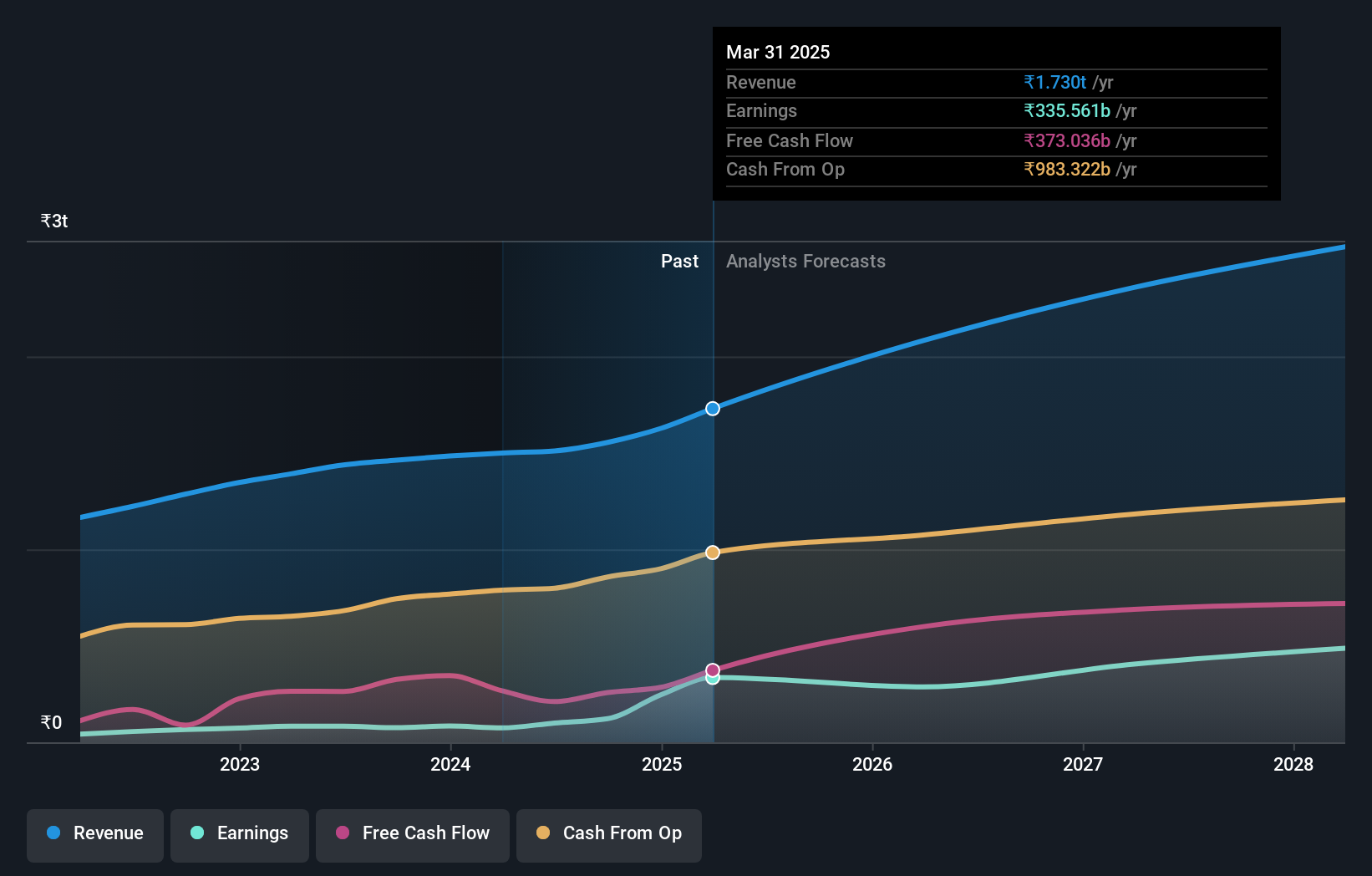Click the pink Free Cash Flow legend dot
Screen dimensions: 1372x876
pos(343,833)
